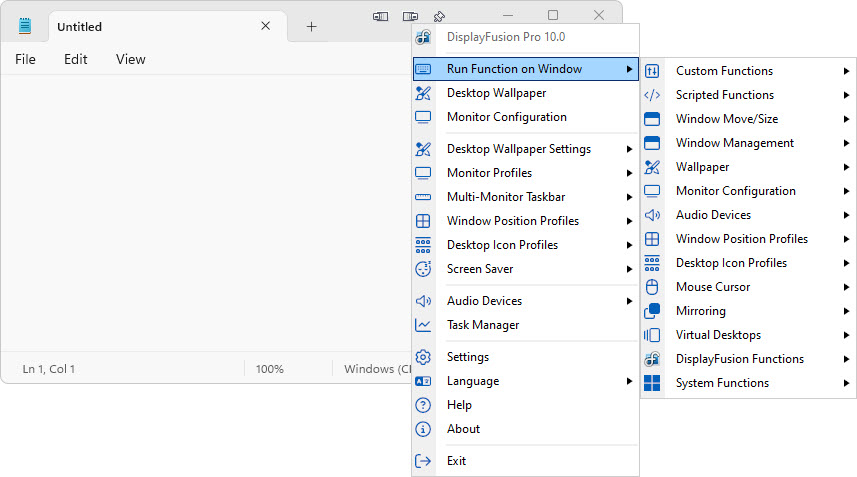Add a new tab in Notepad
Viewport: 857px width, 477px height.
pyautogui.click(x=311, y=27)
